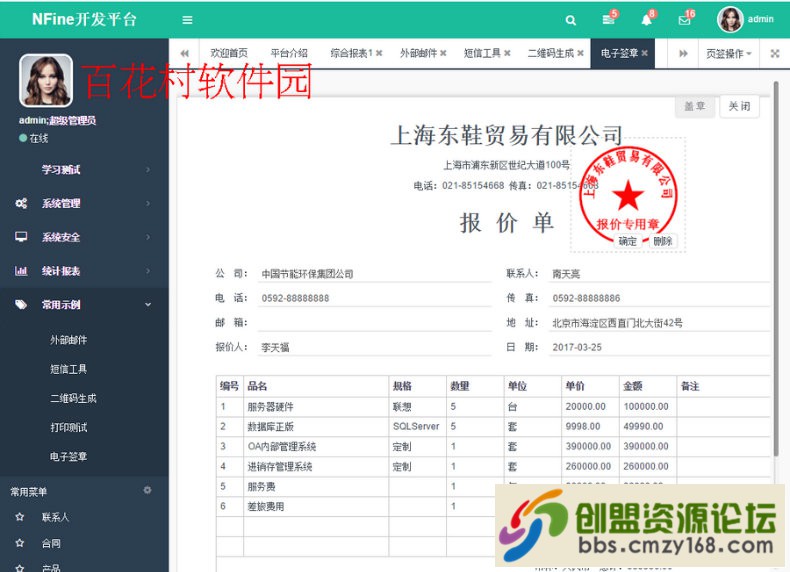Click the 盖章 stamp button
Image resolution: width=790 pixels, height=572 pixels.
pos(695,106)
